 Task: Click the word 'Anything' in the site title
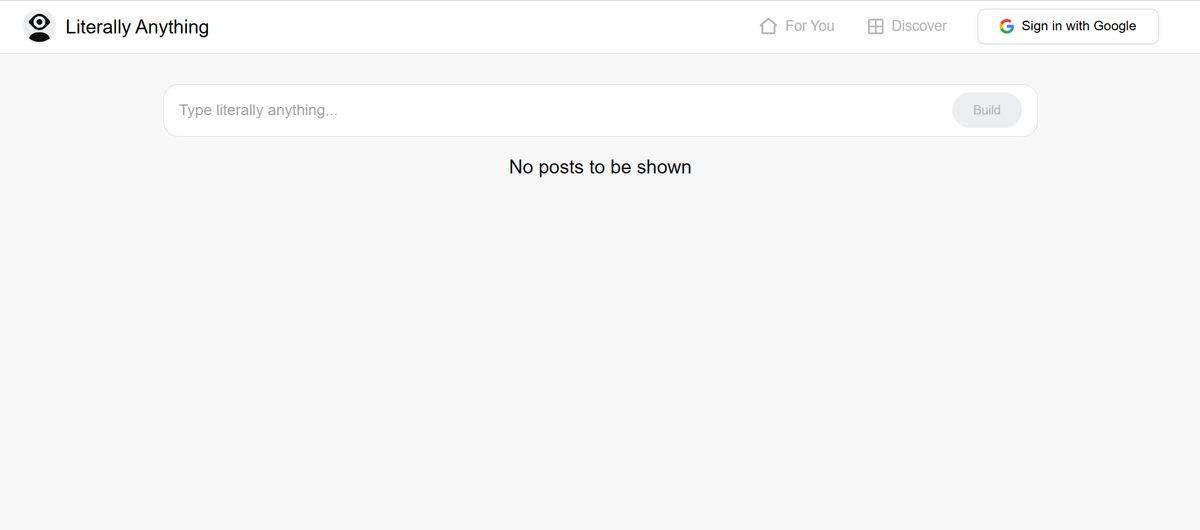(x=172, y=27)
